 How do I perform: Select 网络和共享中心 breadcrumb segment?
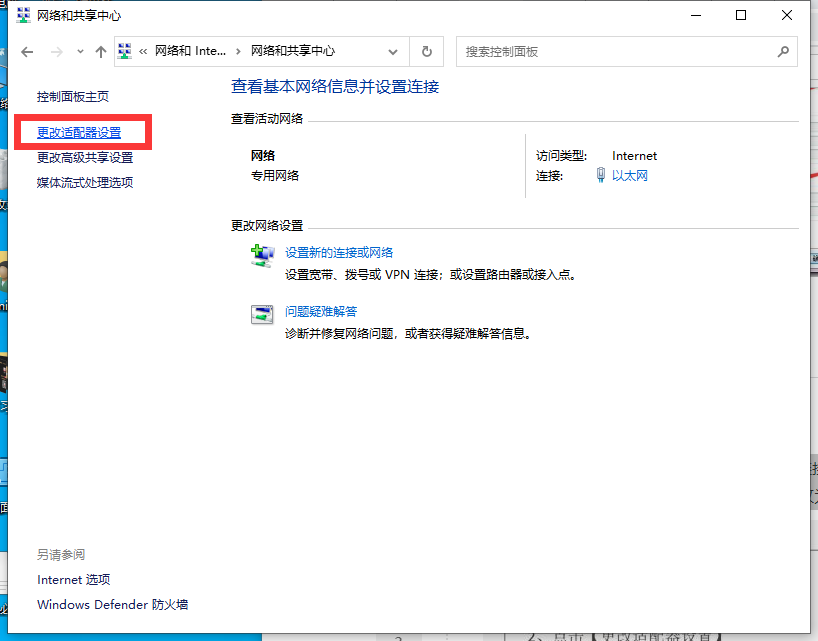pos(292,52)
